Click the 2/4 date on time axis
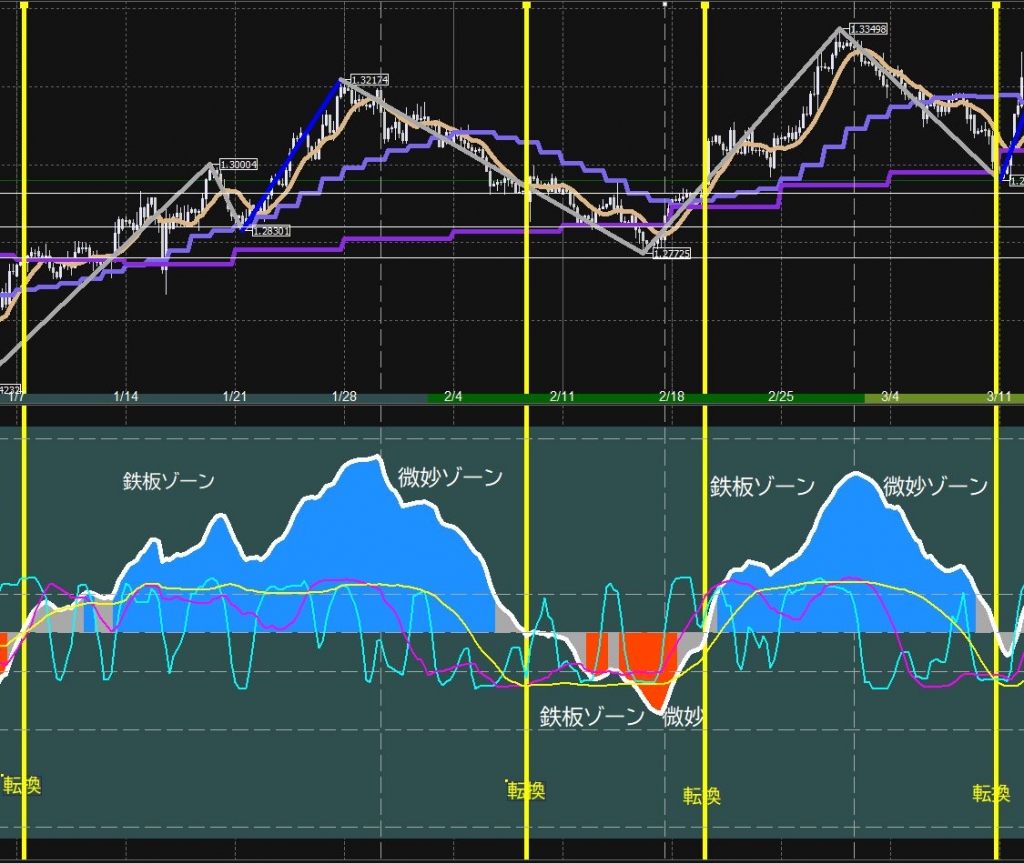Viewport: 1024px width, 864px height. pyautogui.click(x=452, y=397)
